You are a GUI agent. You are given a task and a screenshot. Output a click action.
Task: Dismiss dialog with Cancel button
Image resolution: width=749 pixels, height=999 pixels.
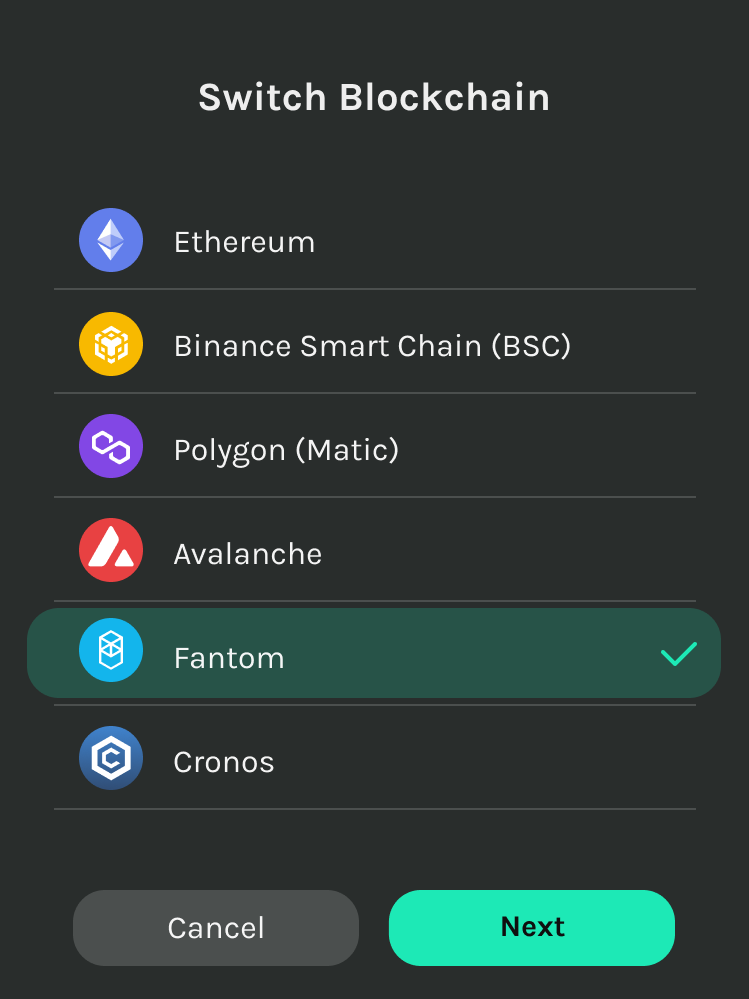point(216,928)
